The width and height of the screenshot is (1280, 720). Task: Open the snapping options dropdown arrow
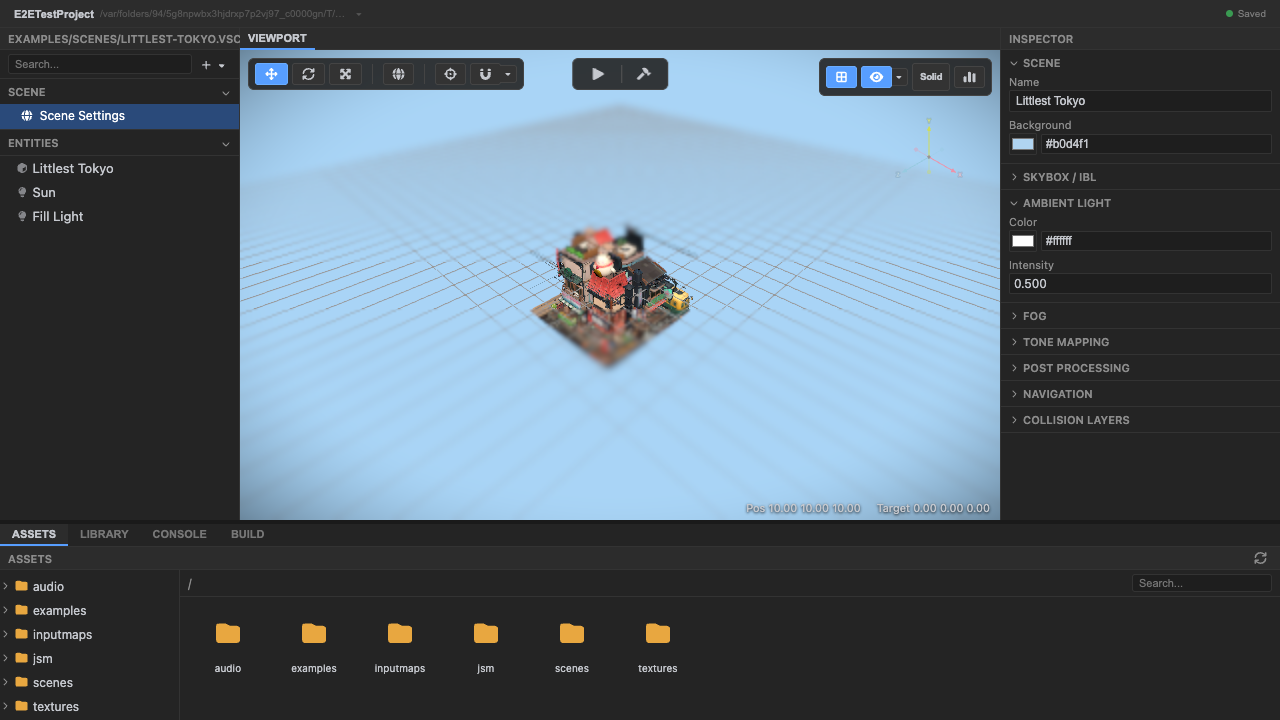pyautogui.click(x=508, y=74)
